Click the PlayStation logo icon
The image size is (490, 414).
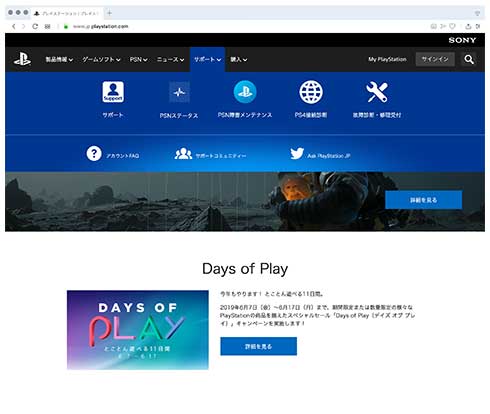(22, 59)
